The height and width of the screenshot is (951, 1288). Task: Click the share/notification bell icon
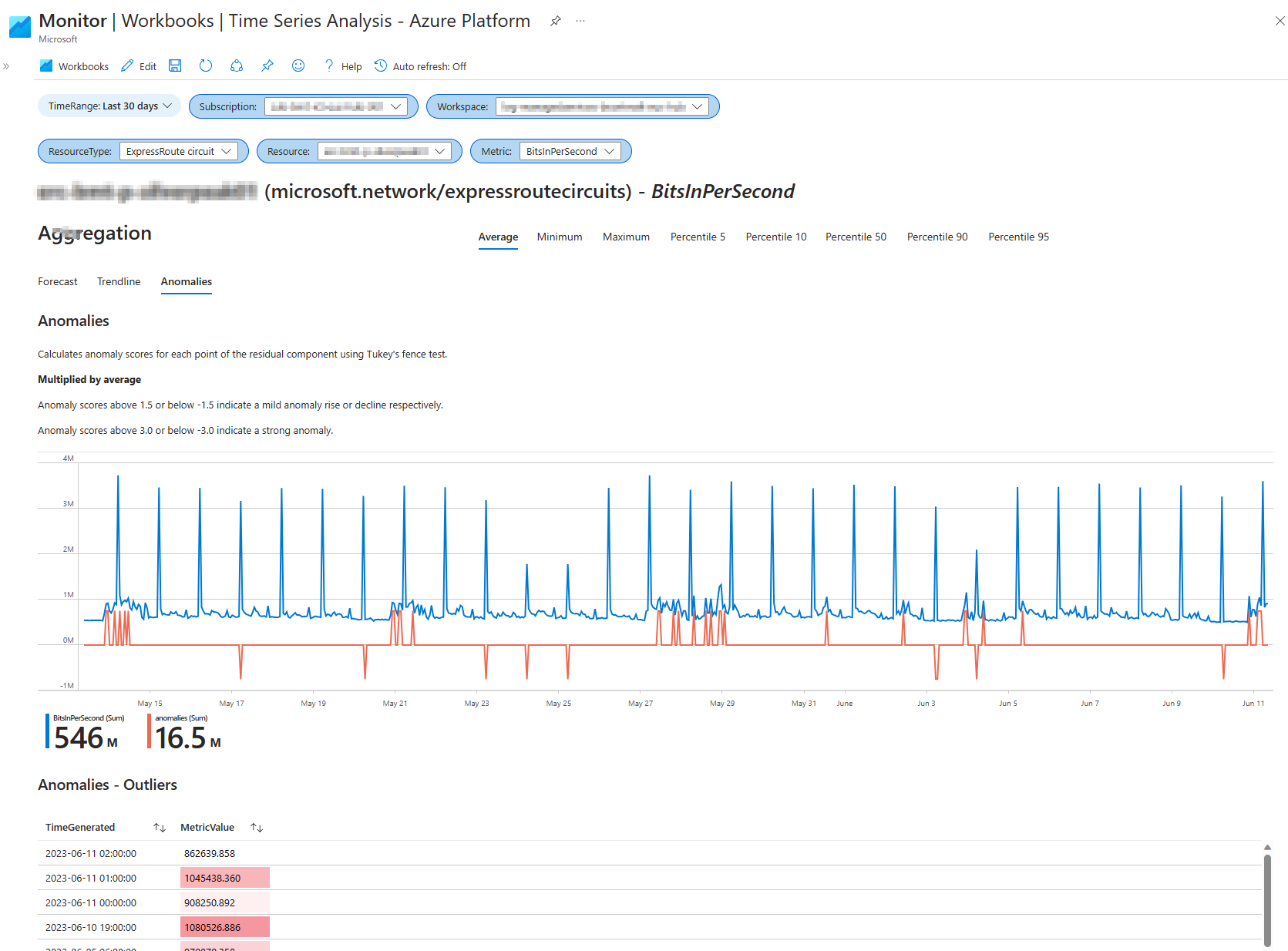tap(237, 66)
